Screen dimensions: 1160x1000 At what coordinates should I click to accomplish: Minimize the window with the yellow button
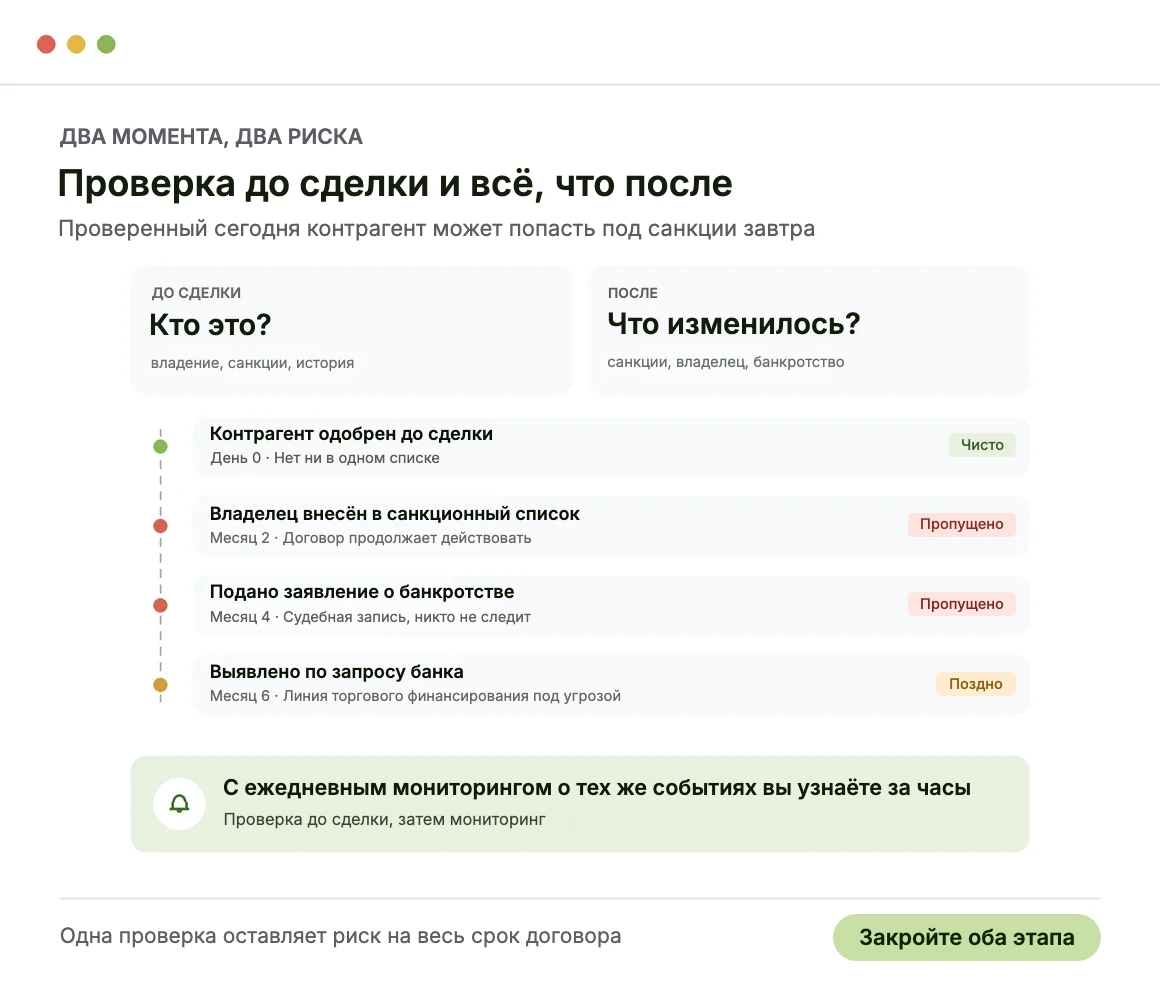76,44
